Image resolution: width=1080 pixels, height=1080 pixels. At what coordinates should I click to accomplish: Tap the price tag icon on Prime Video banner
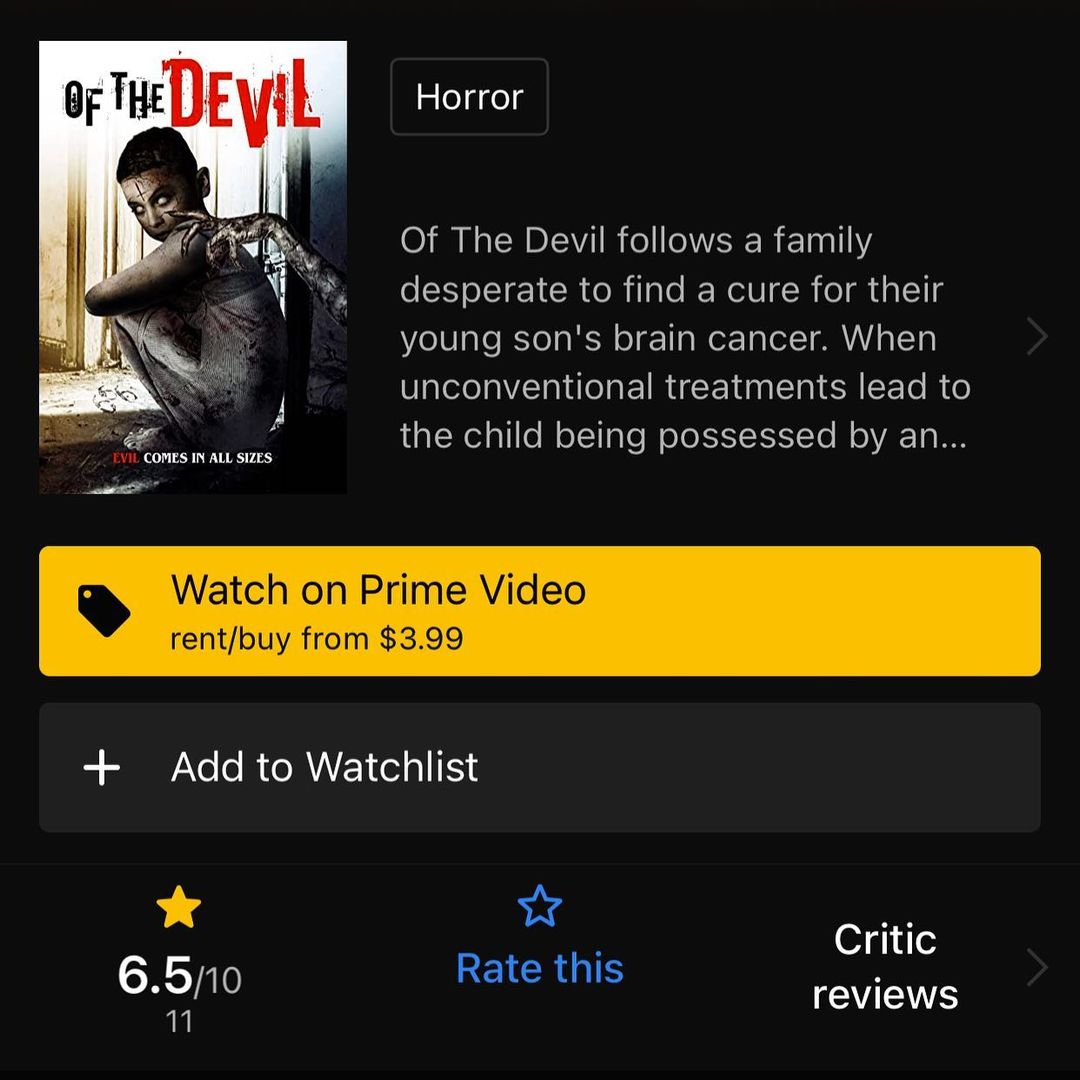pos(103,610)
